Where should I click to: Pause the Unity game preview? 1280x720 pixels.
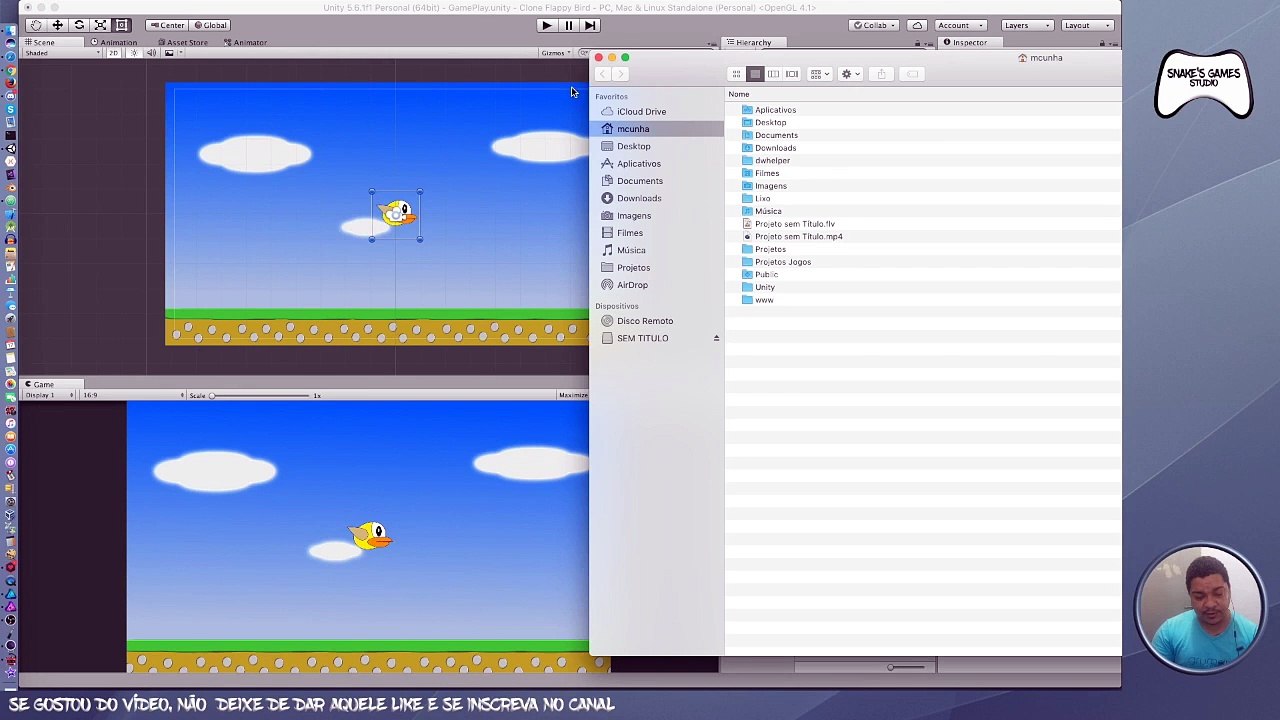pyautogui.click(x=568, y=25)
